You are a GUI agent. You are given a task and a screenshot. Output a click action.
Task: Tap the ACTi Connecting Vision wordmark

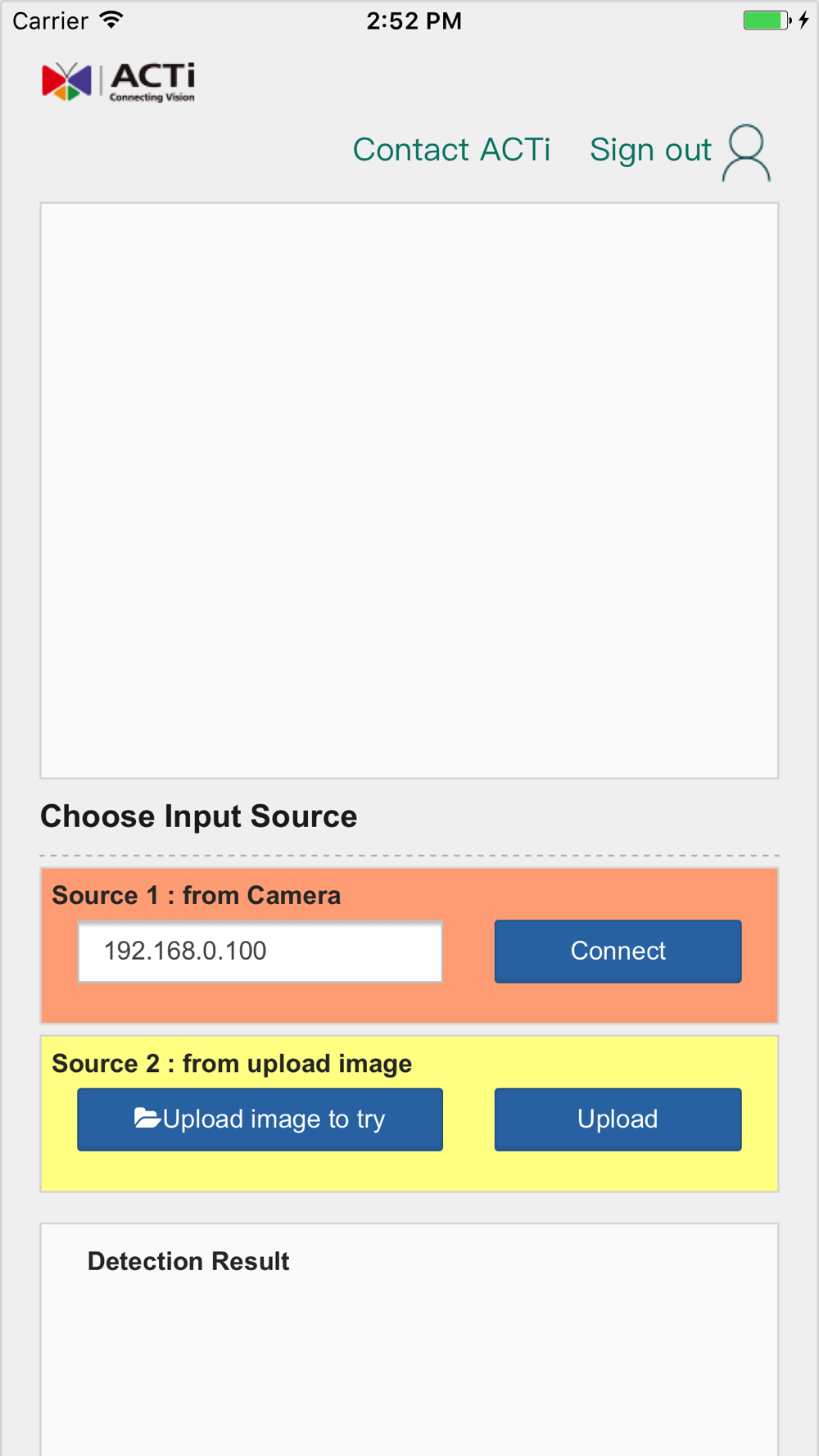(152, 82)
